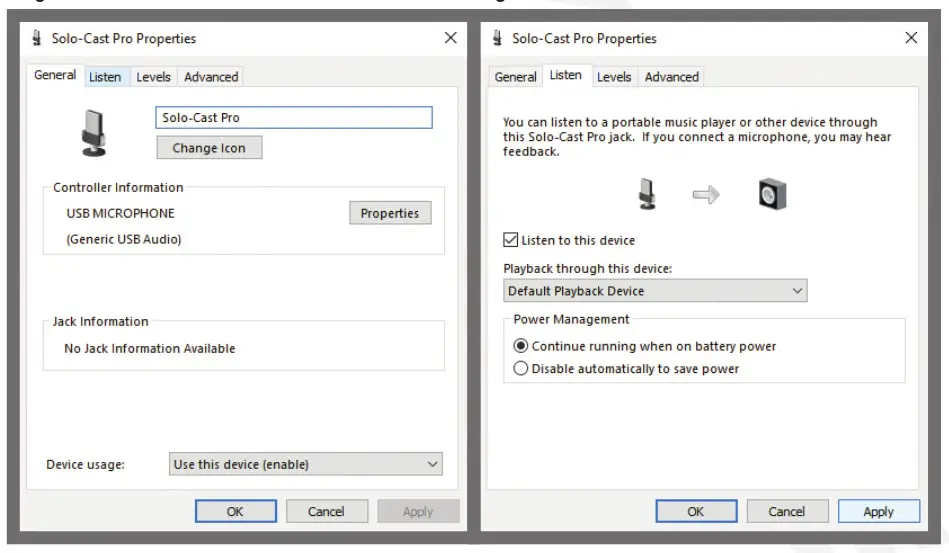
Task: Toggle the Listen to this device checkbox
Action: [x=512, y=240]
